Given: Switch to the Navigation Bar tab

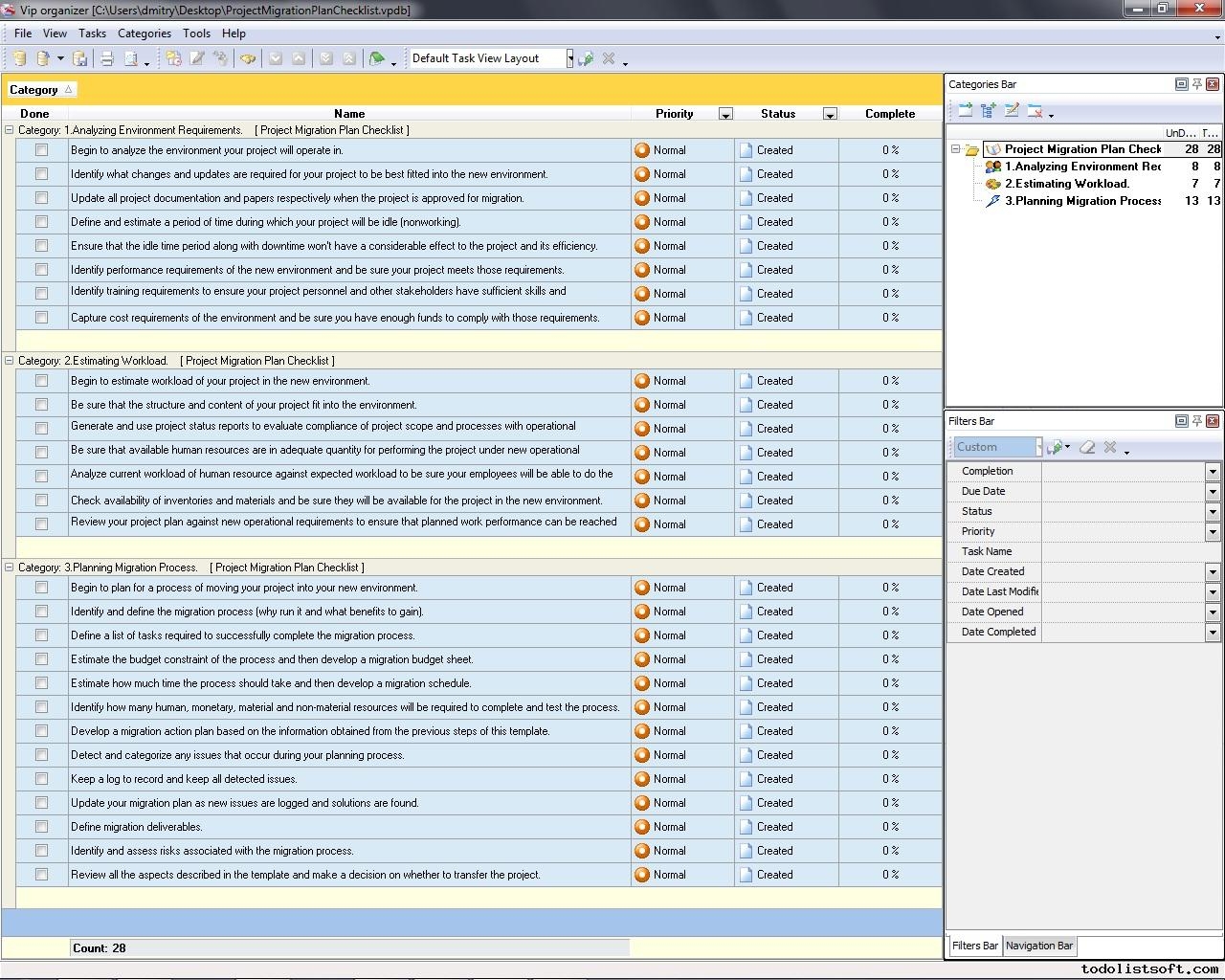Looking at the screenshot, I should tap(1038, 946).
